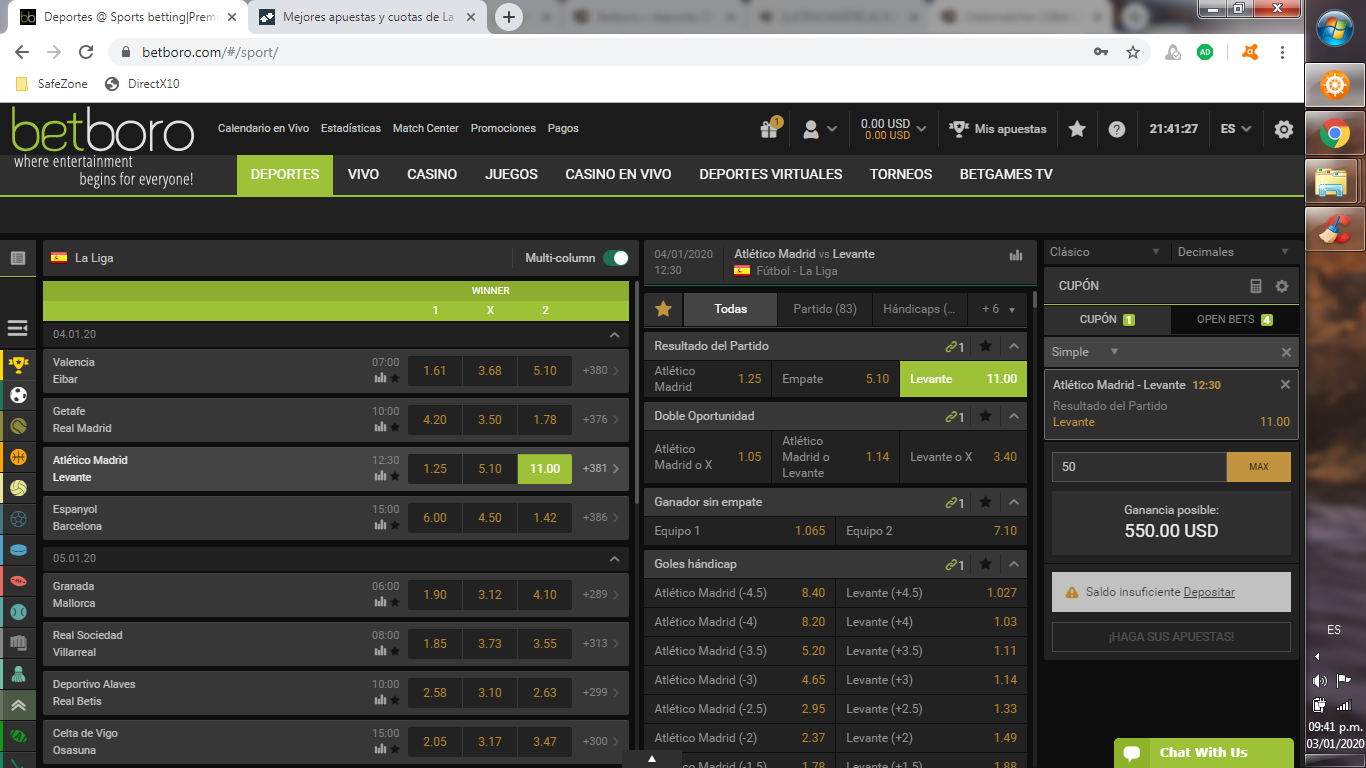The width and height of the screenshot is (1366, 768).
Task: Favorite the Valencia vs Eibar match star
Action: click(395, 378)
